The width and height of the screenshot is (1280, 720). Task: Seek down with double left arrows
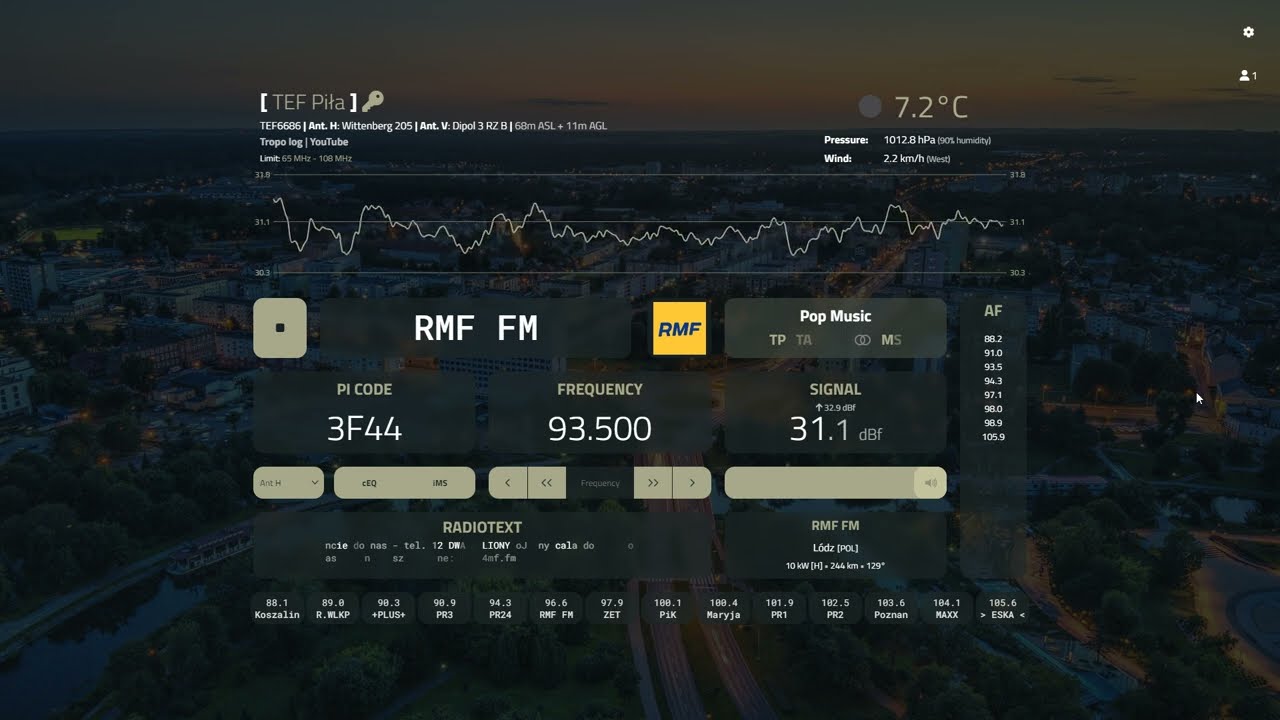(546, 483)
